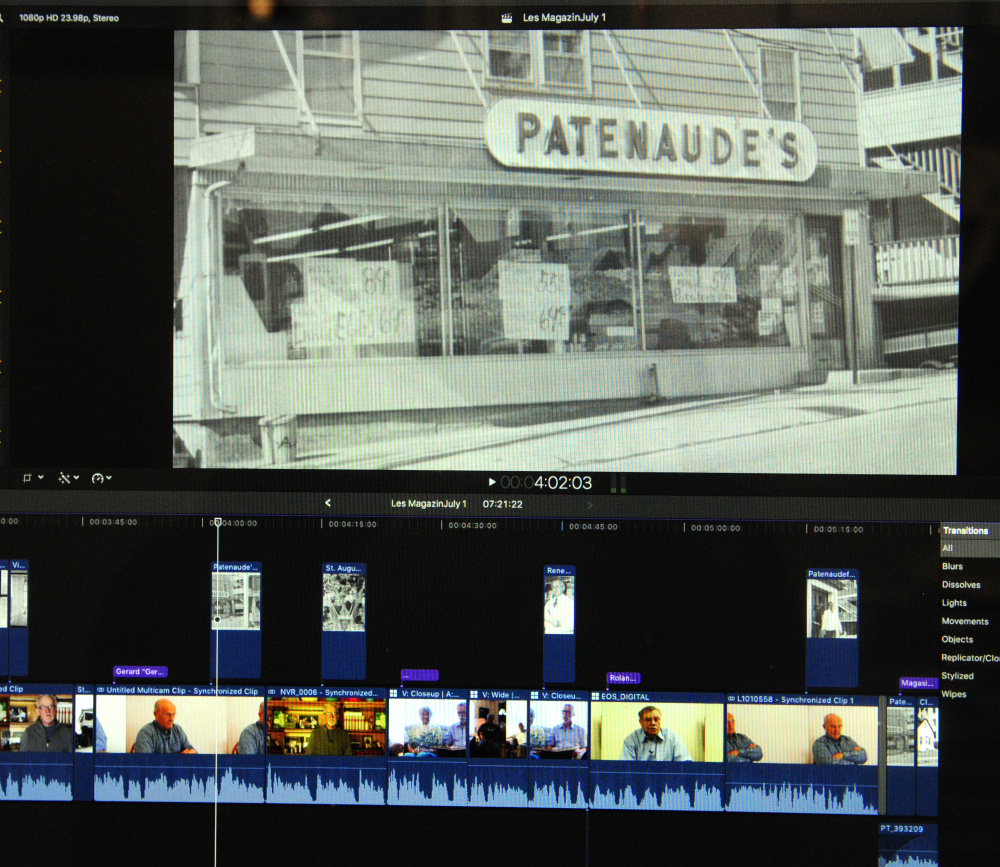Screen dimensions: 1000x867
Task: Choose the Stylized transition category
Action: (957, 676)
